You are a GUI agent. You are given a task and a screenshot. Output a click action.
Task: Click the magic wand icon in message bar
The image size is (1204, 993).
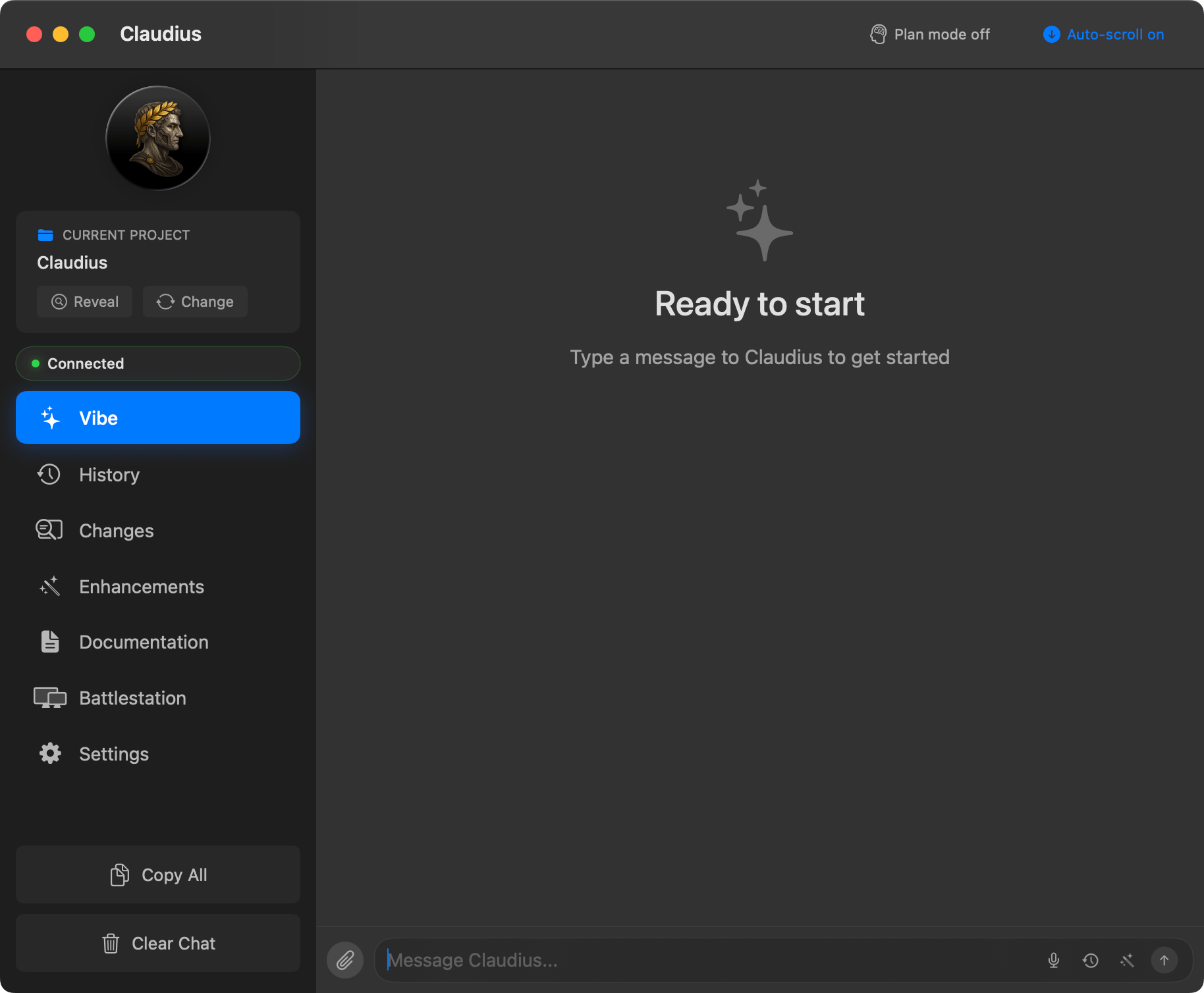pyautogui.click(x=1128, y=960)
